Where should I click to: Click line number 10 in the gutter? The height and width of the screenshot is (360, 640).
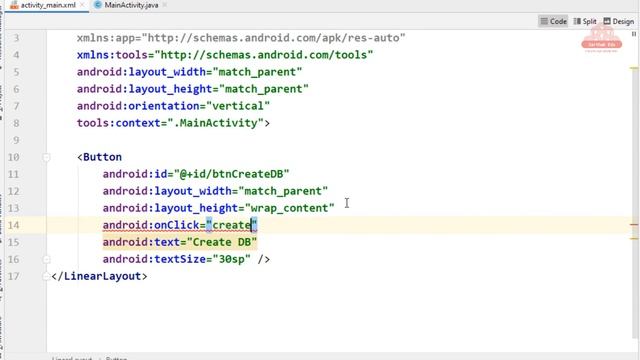(13, 157)
